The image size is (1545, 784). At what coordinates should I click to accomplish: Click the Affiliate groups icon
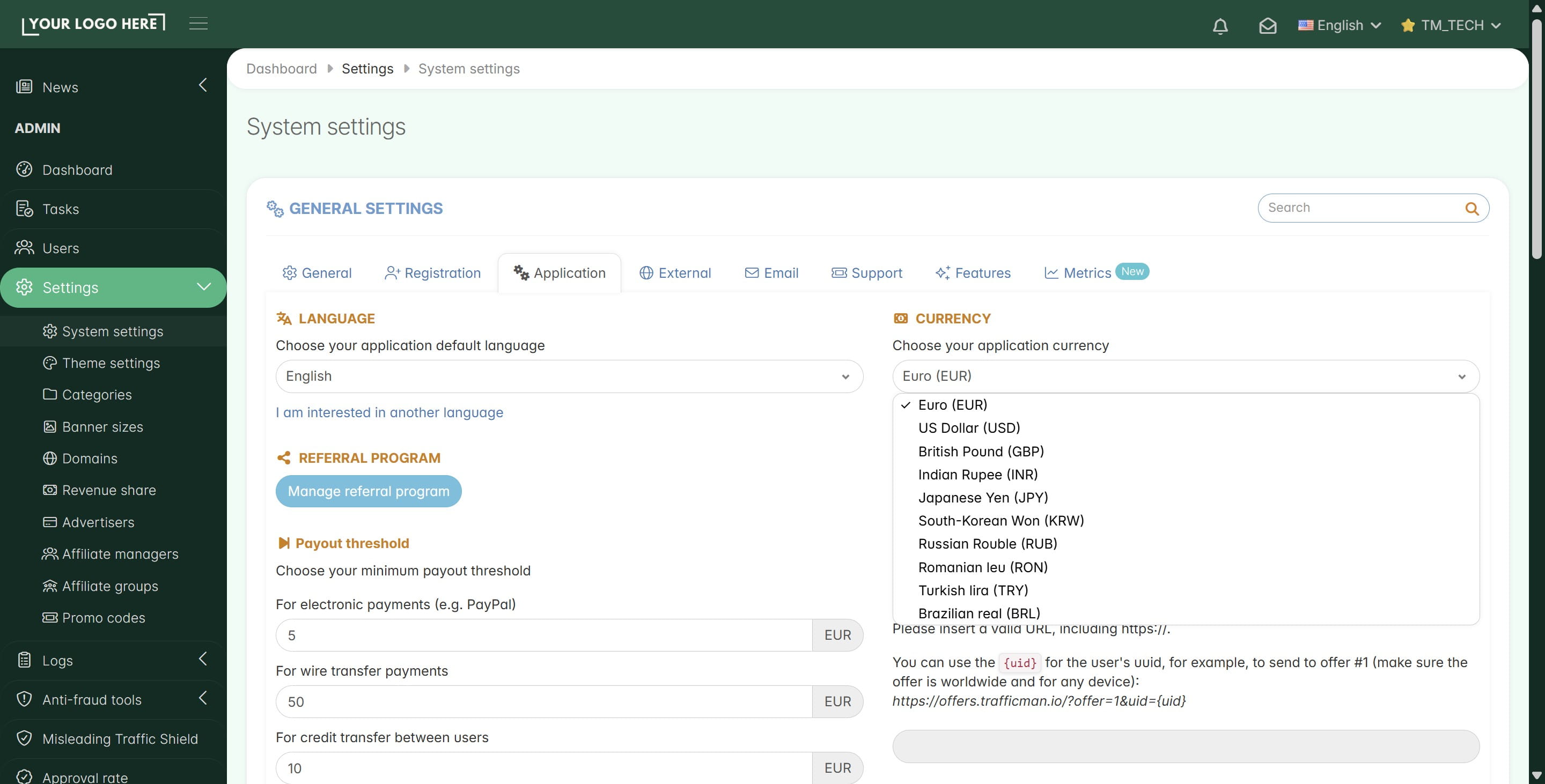coord(50,586)
